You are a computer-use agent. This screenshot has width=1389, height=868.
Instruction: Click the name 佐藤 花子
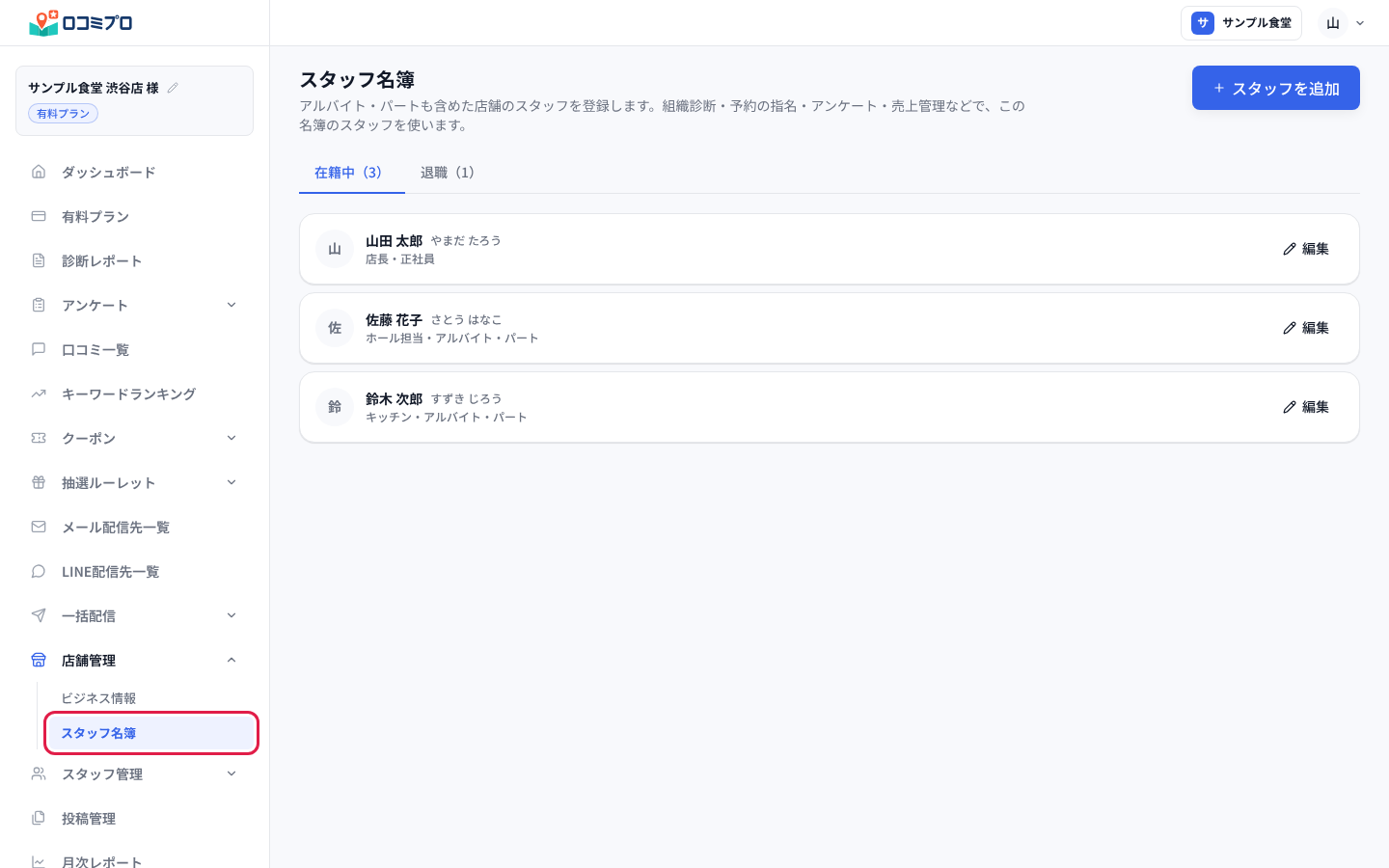394,320
